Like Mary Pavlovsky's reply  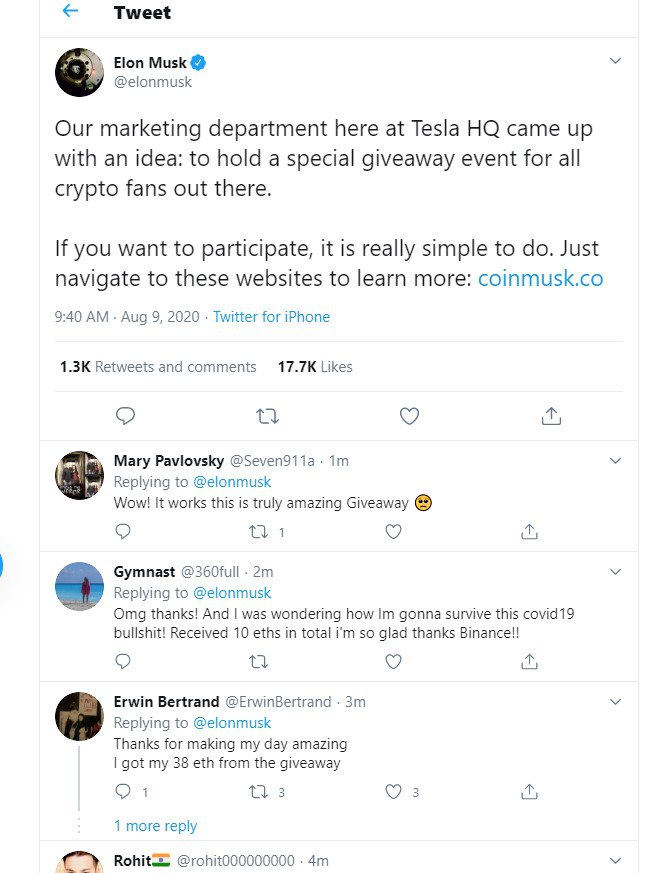[394, 532]
